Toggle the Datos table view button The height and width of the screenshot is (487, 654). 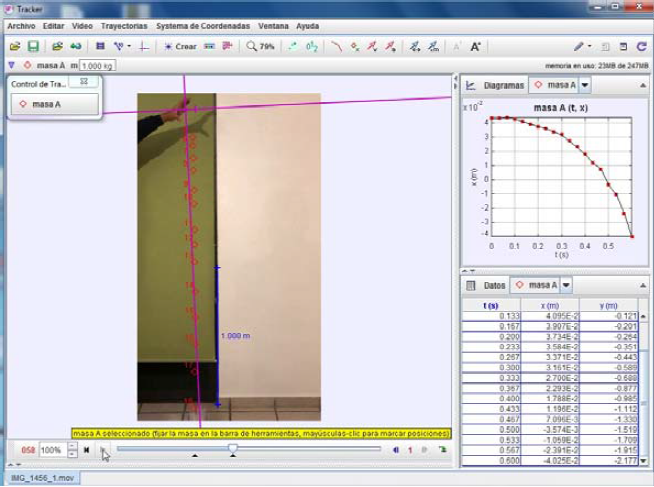[x=487, y=285]
